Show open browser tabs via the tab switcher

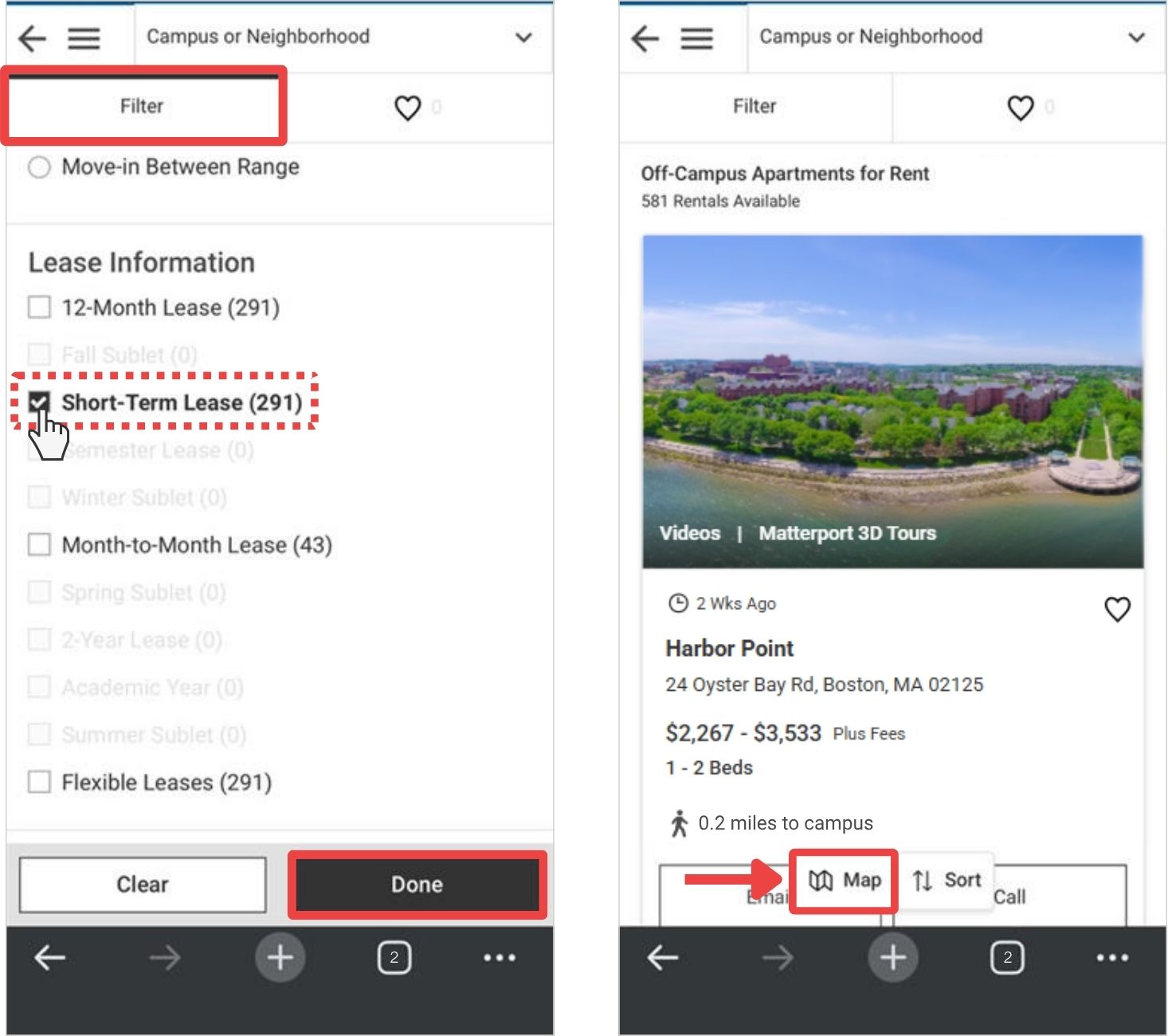394,958
